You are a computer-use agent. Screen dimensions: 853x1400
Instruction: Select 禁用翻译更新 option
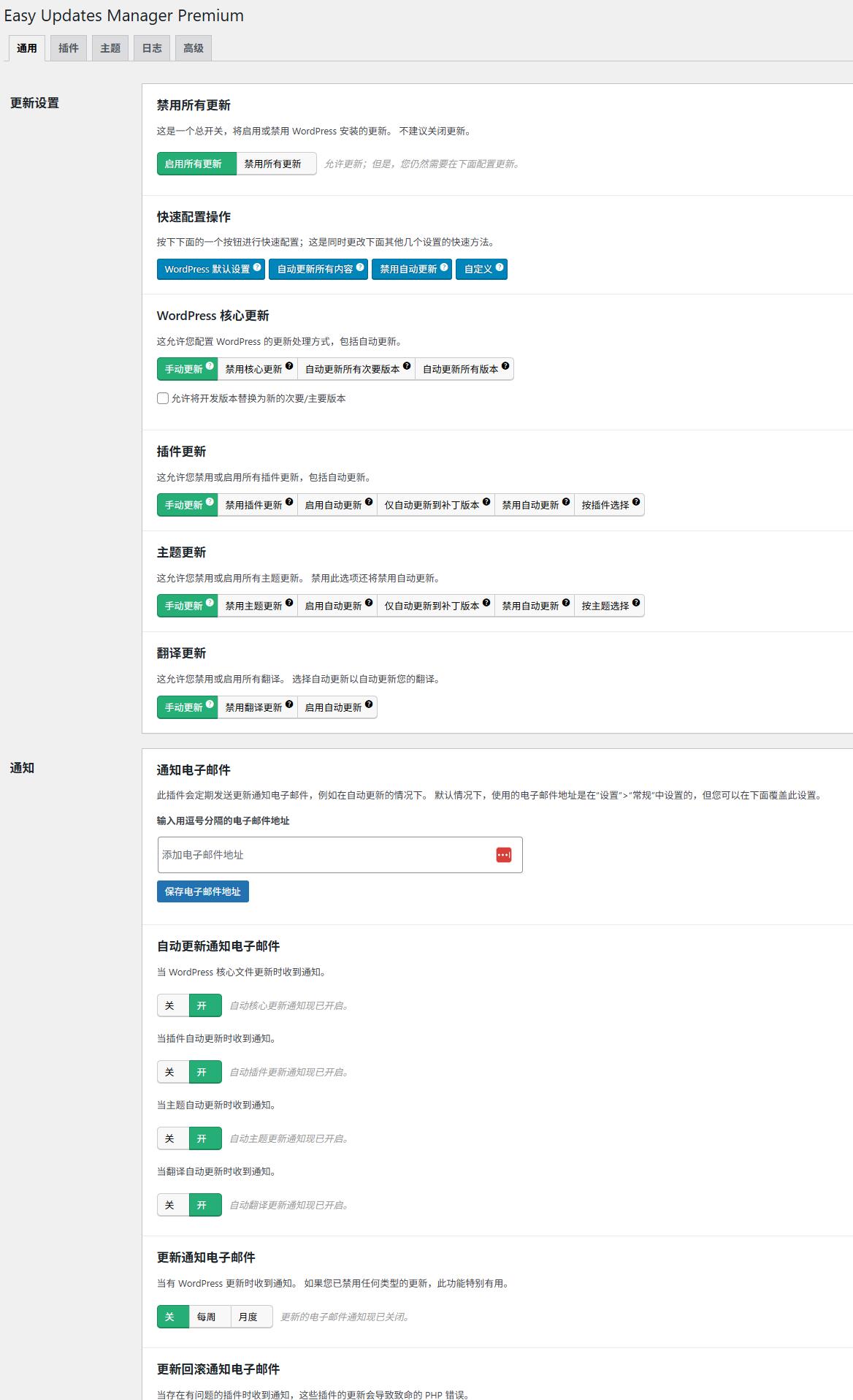coord(258,707)
